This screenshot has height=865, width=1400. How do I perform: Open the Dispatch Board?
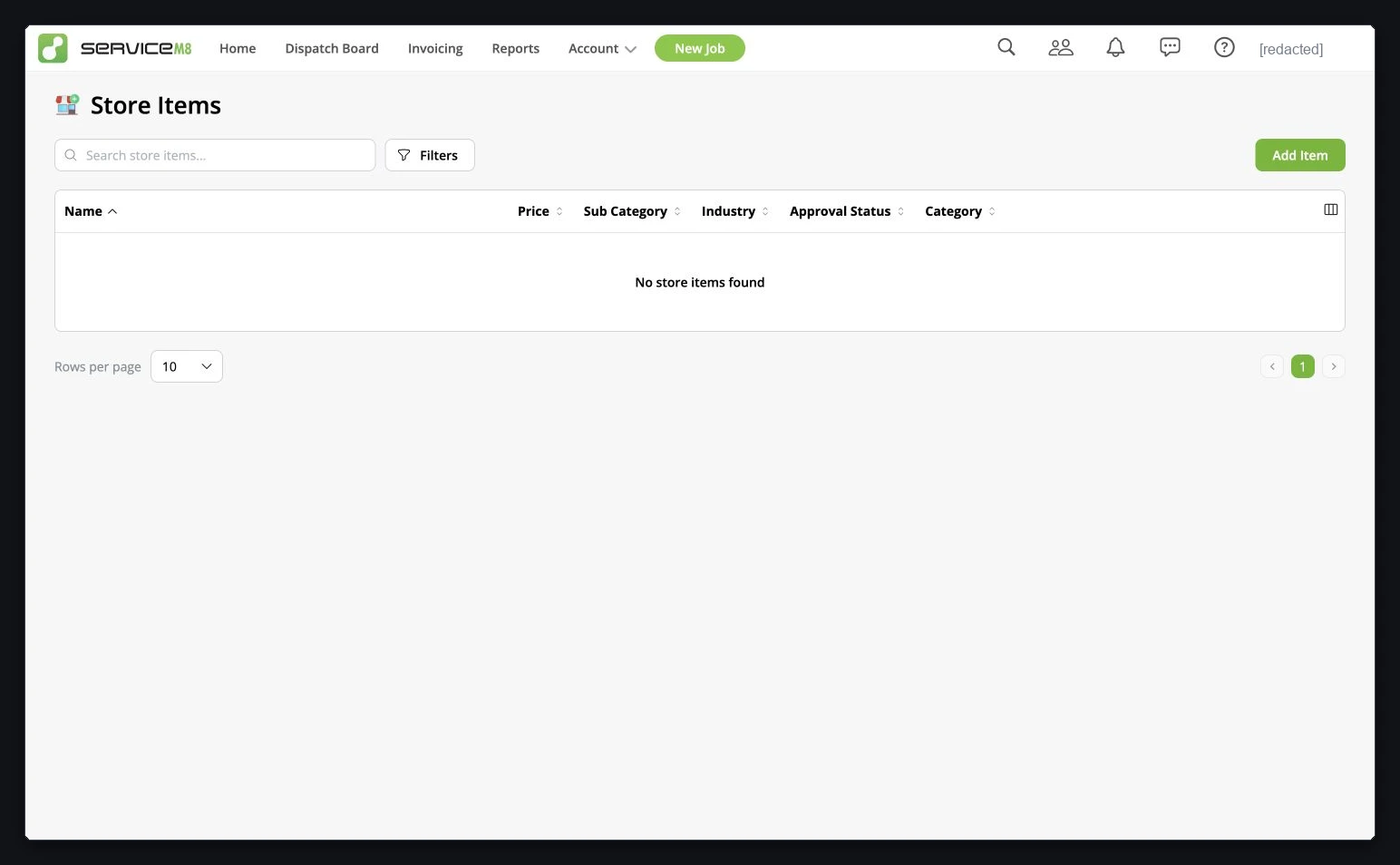pyautogui.click(x=332, y=48)
